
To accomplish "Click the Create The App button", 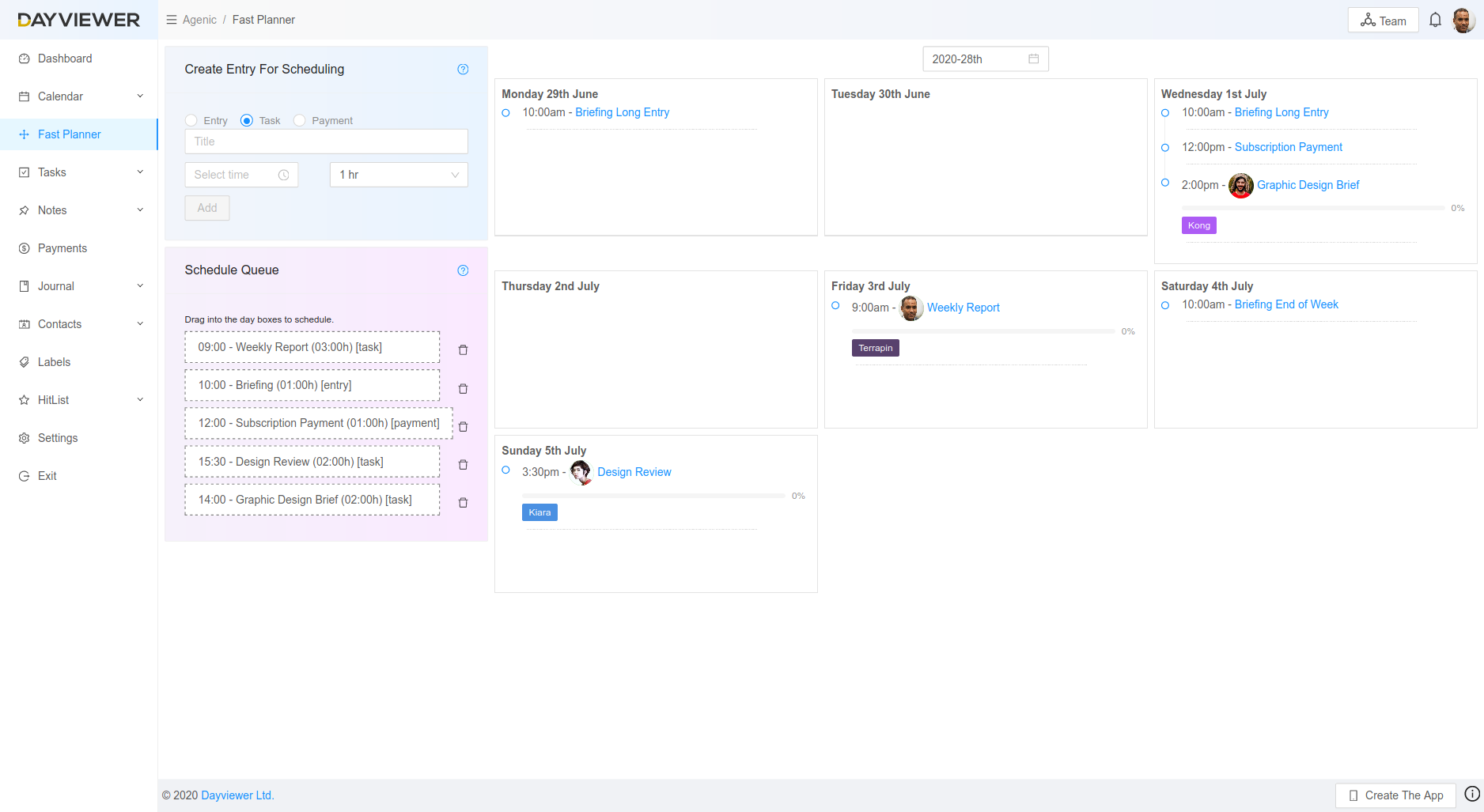I will coord(1395,795).
